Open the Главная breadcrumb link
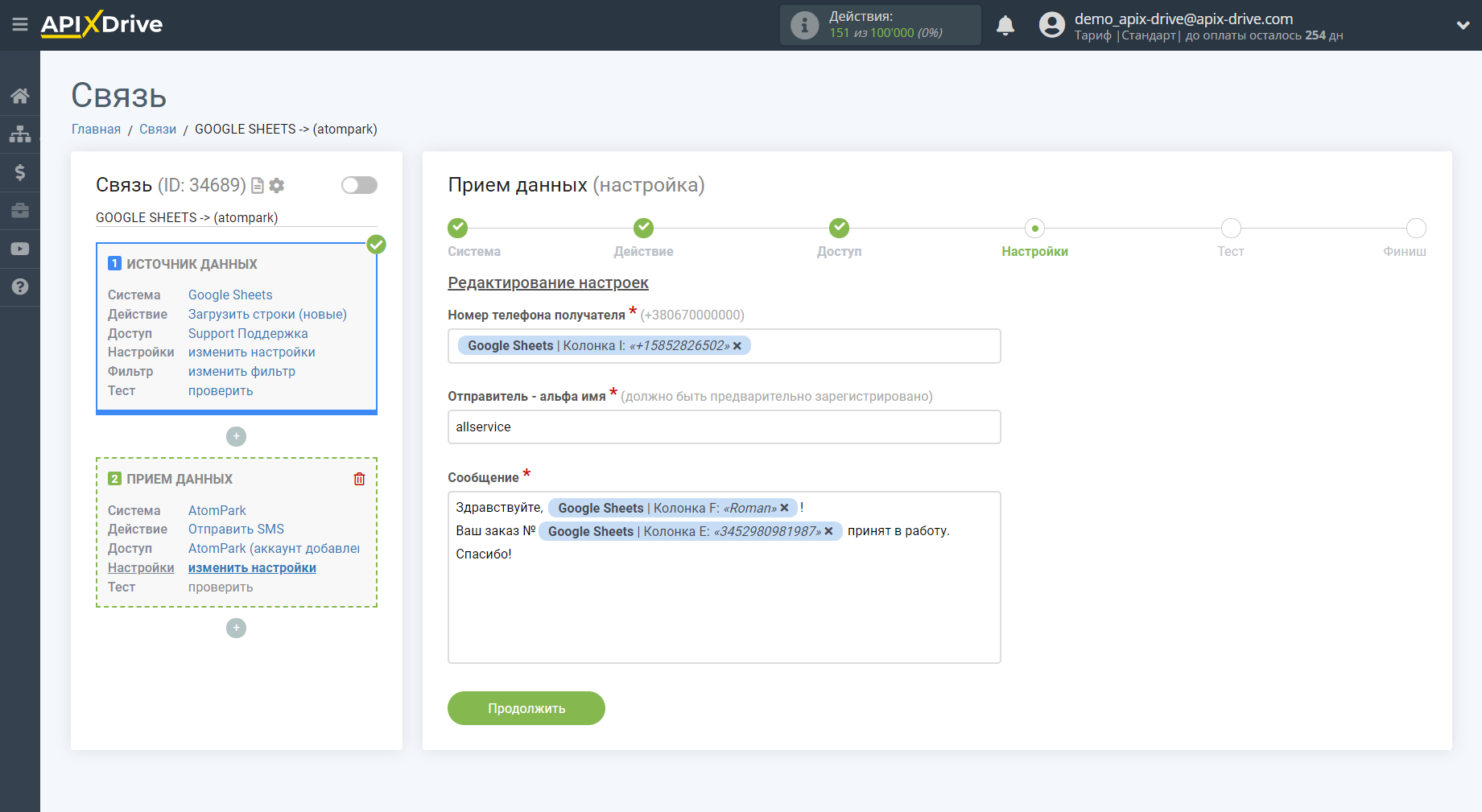This screenshot has width=1482, height=812. 96,129
